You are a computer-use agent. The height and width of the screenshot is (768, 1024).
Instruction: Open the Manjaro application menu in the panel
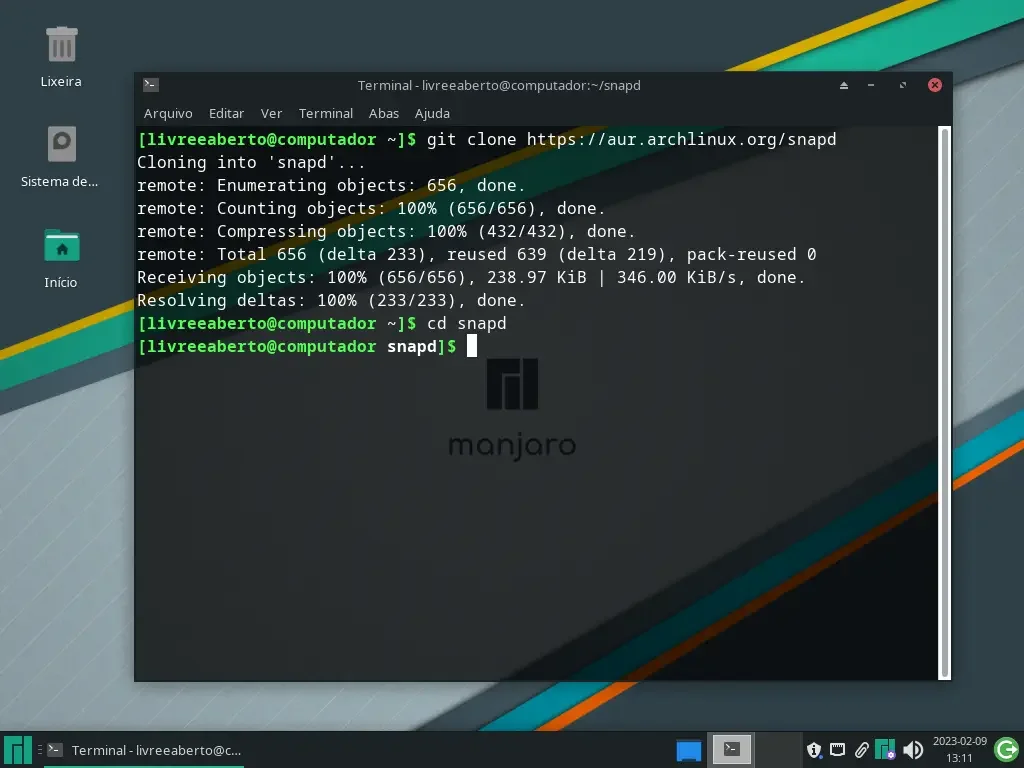[x=18, y=750]
